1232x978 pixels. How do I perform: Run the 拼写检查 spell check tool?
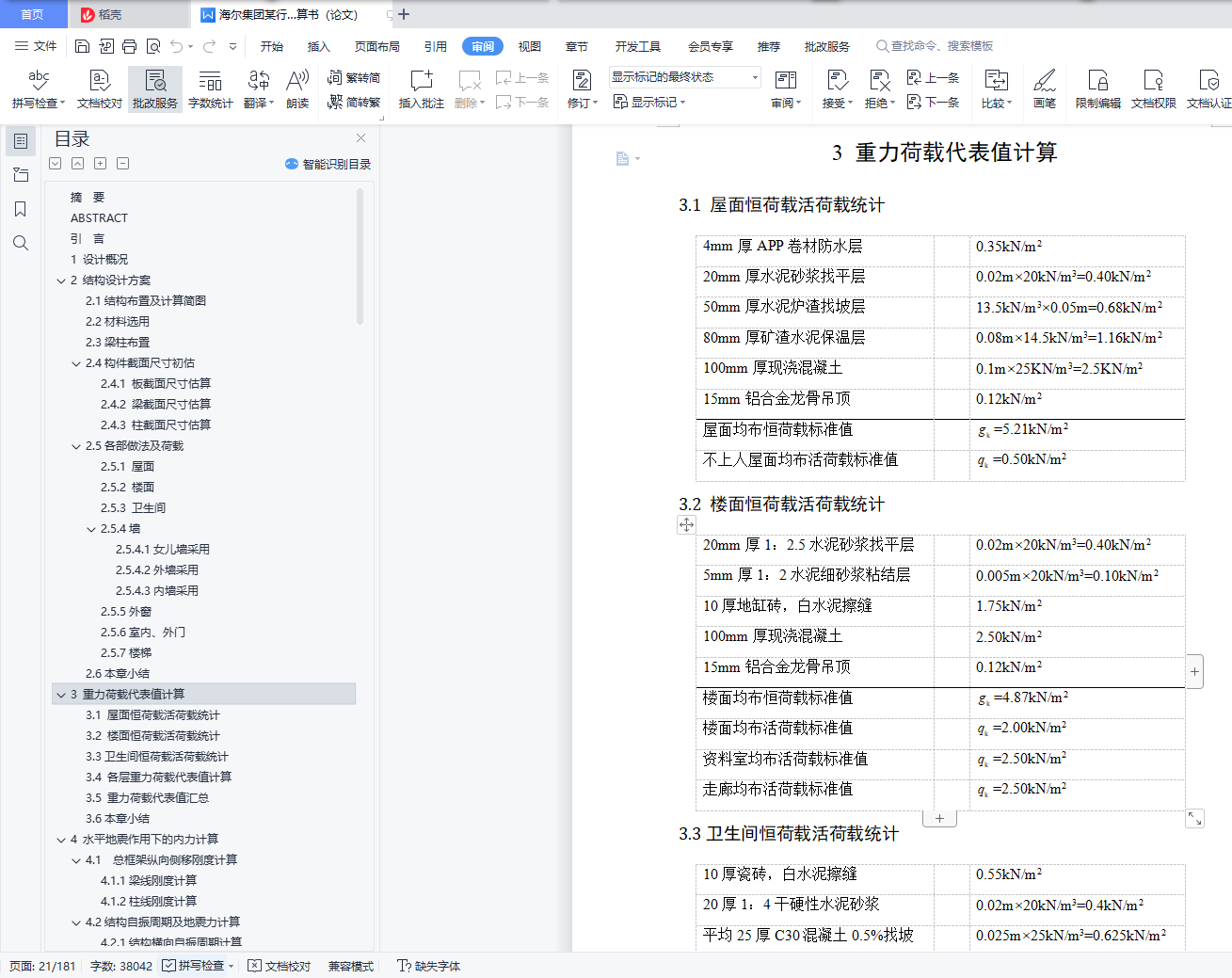[38, 88]
